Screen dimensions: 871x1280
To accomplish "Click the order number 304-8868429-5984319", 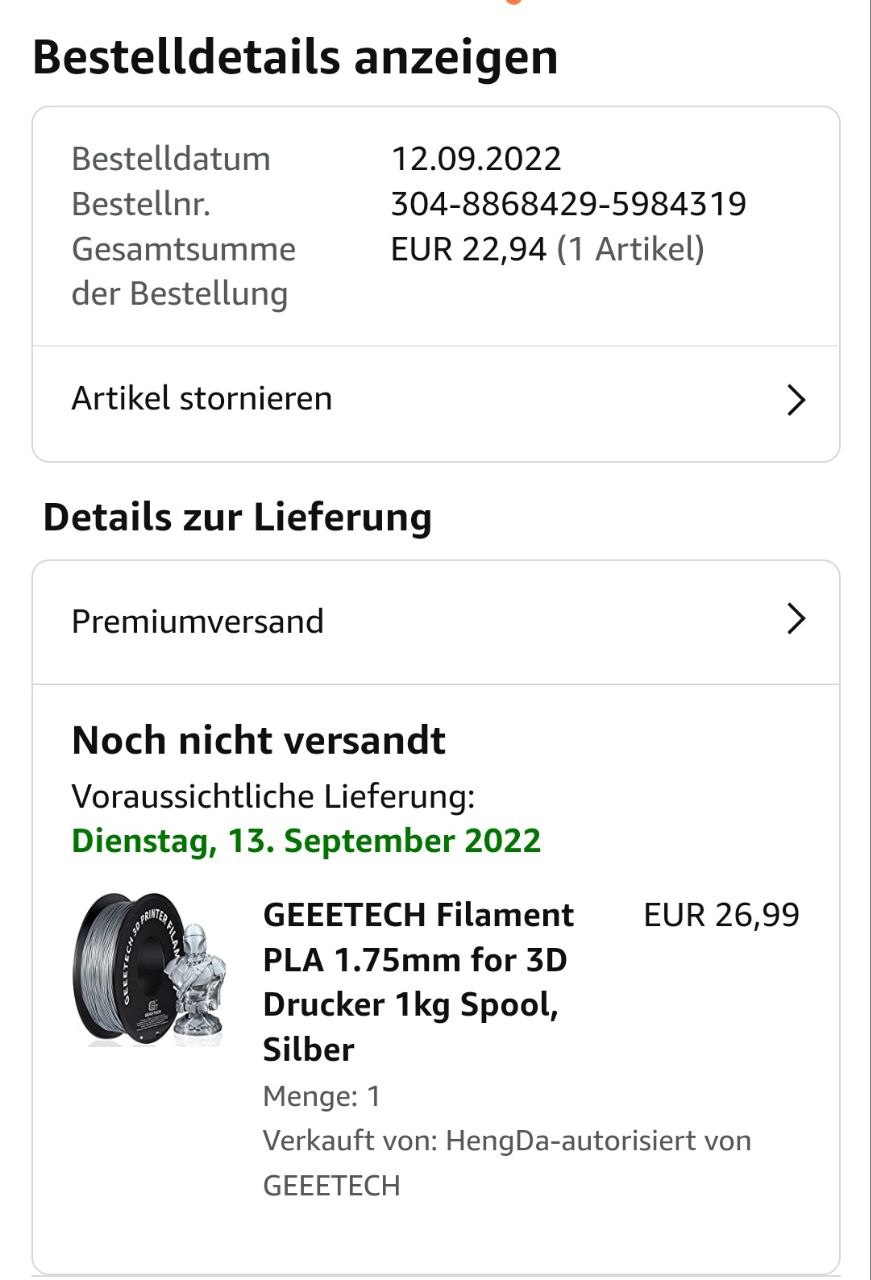I will pos(568,204).
